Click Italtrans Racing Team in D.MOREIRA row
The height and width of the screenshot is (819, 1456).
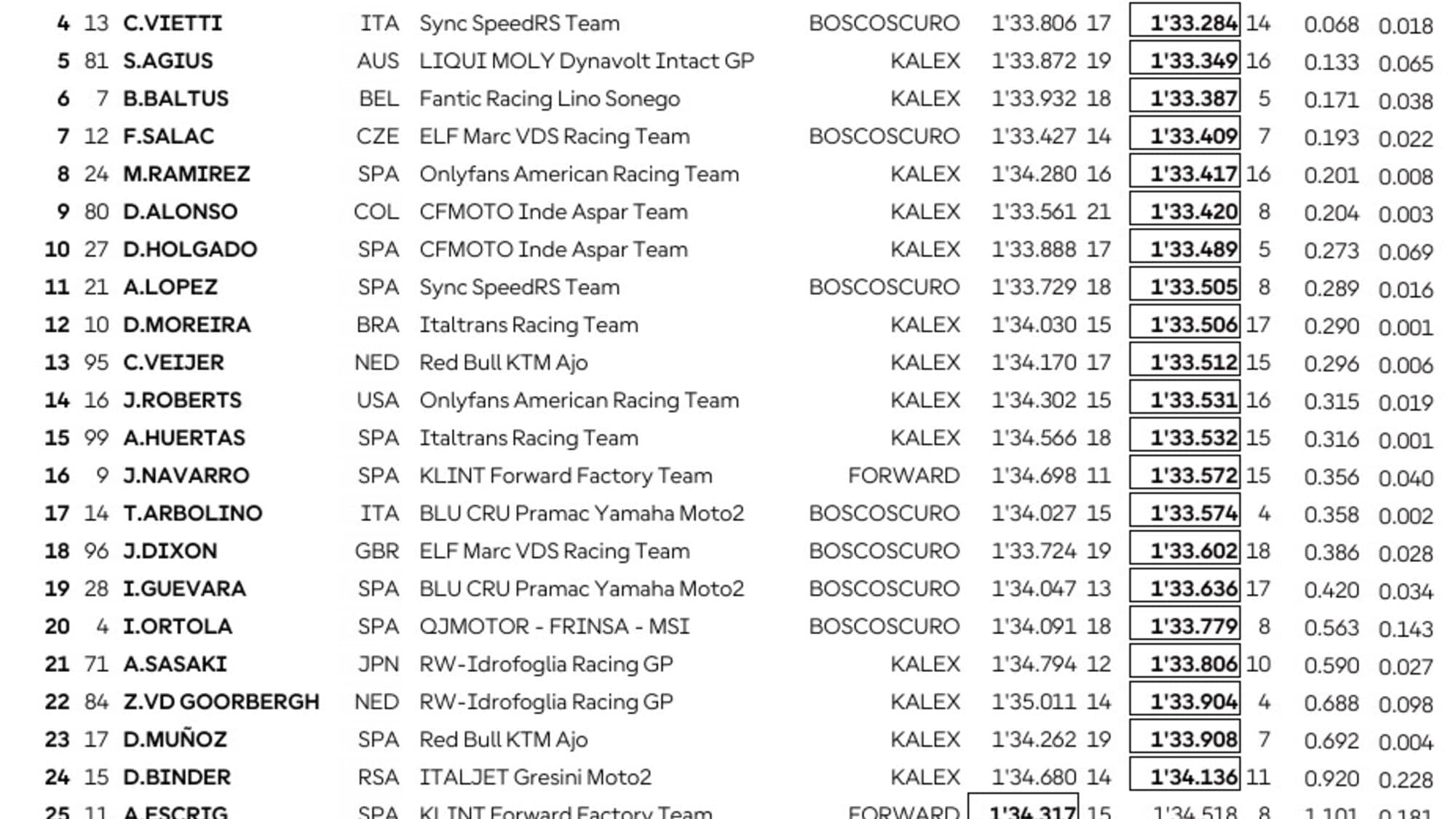click(x=529, y=325)
